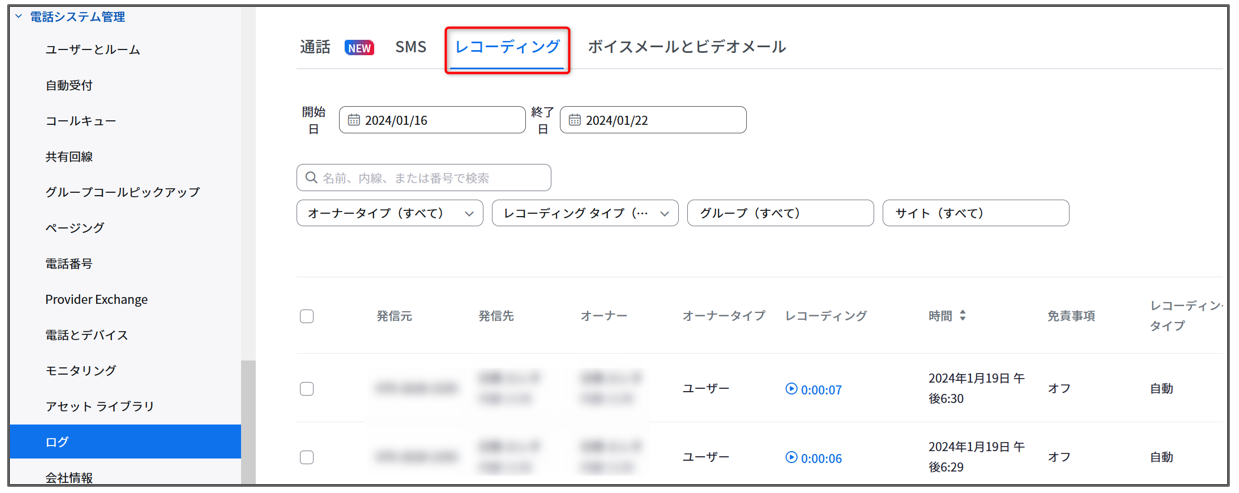
Task: Switch to the SMS tab
Action: tap(411, 47)
